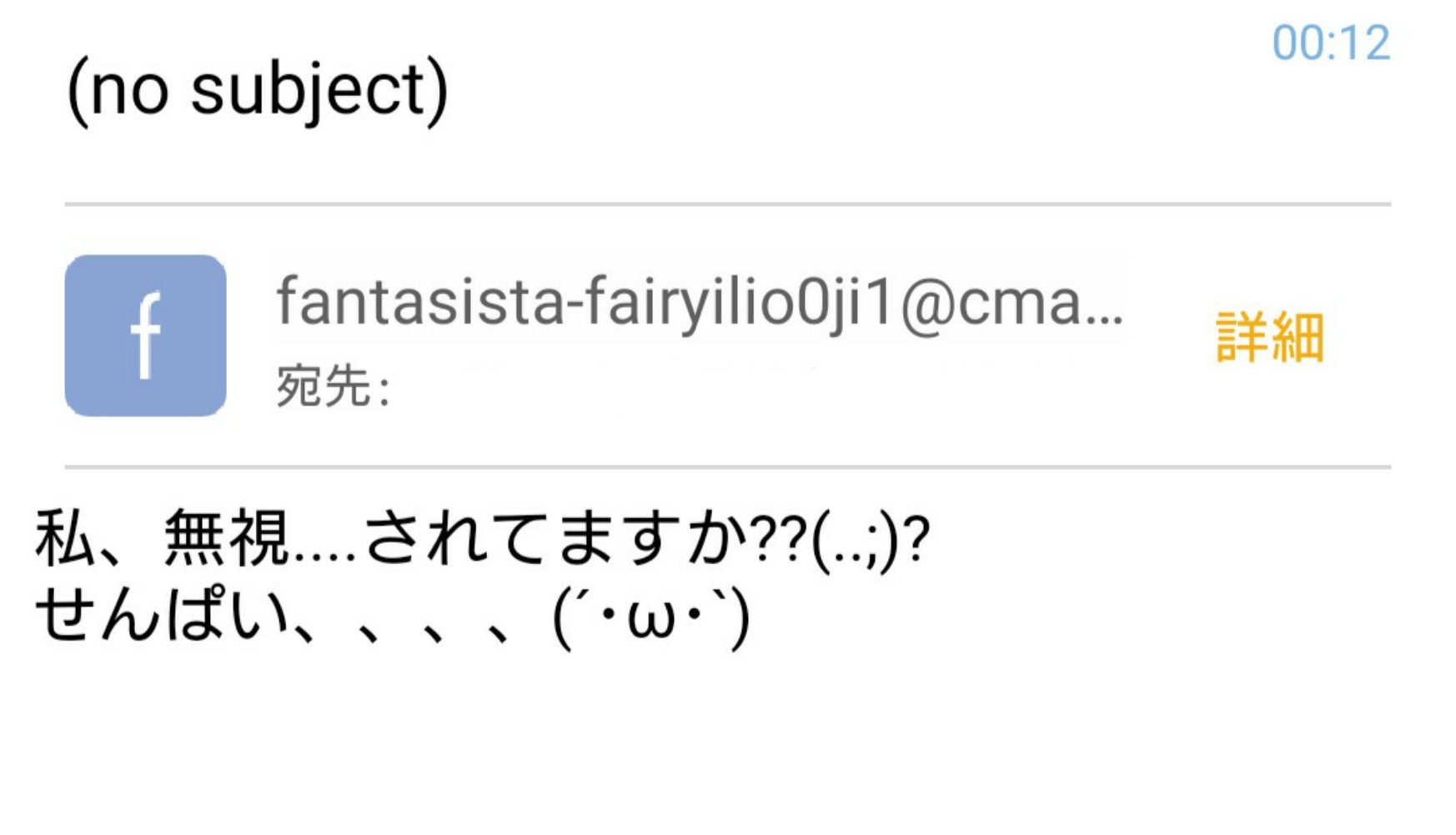
Task: Select the fantasista-fairyilio0ji1 sender address
Action: pyautogui.click(x=700, y=302)
